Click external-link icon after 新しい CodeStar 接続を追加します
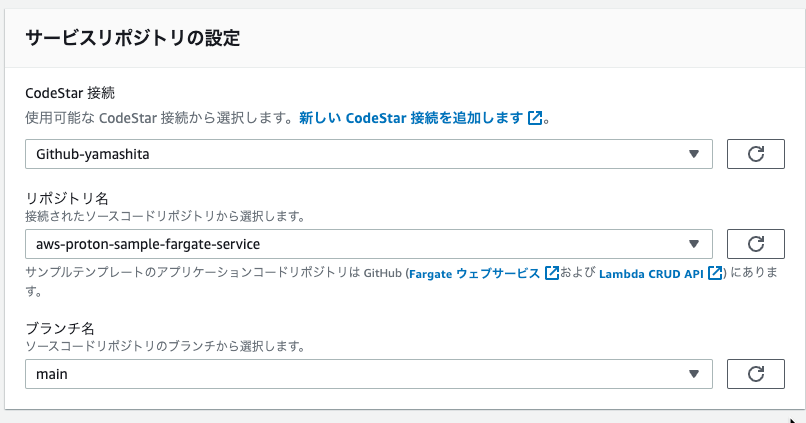The width and height of the screenshot is (806, 423). pyautogui.click(x=535, y=118)
